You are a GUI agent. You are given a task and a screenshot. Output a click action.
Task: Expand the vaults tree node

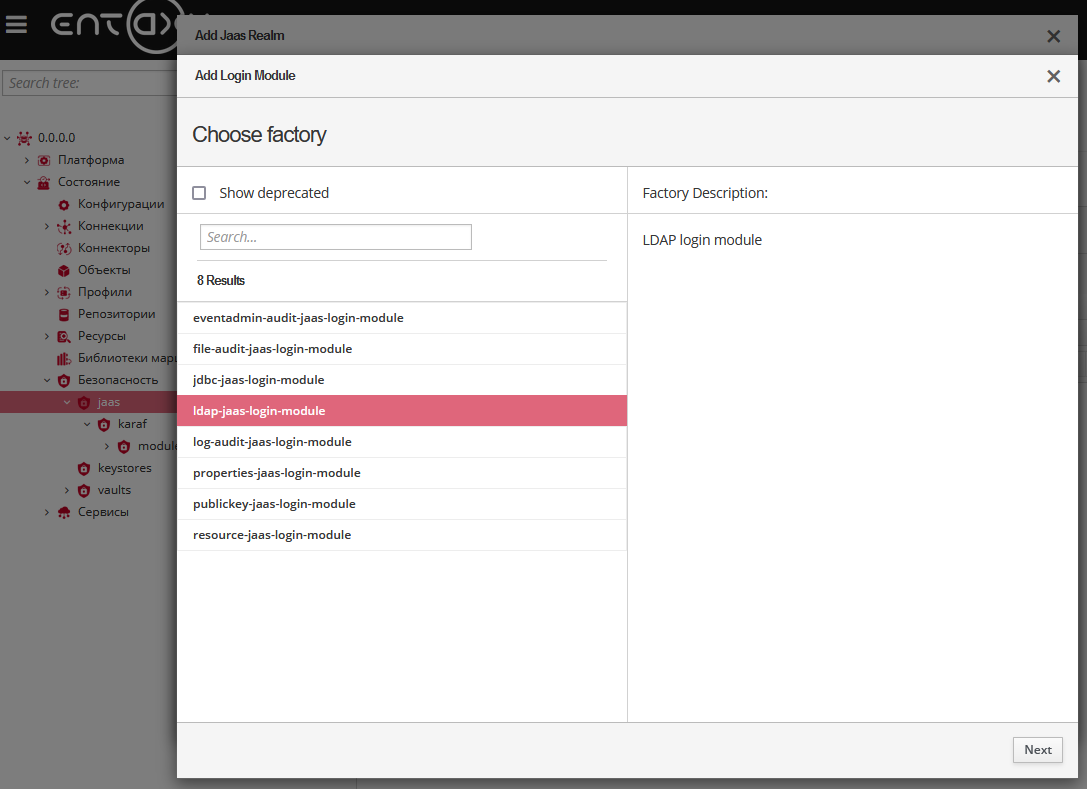[x=66, y=489]
